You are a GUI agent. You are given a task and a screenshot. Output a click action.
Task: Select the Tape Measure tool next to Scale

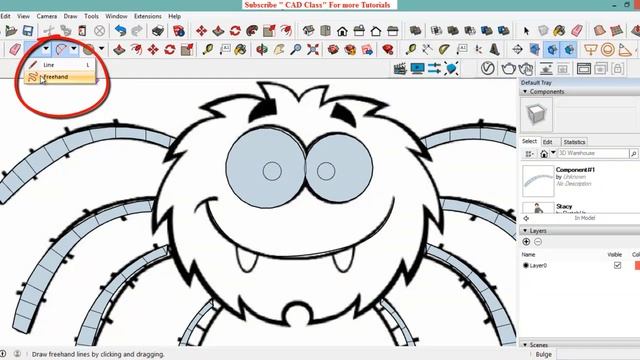(x=208, y=49)
